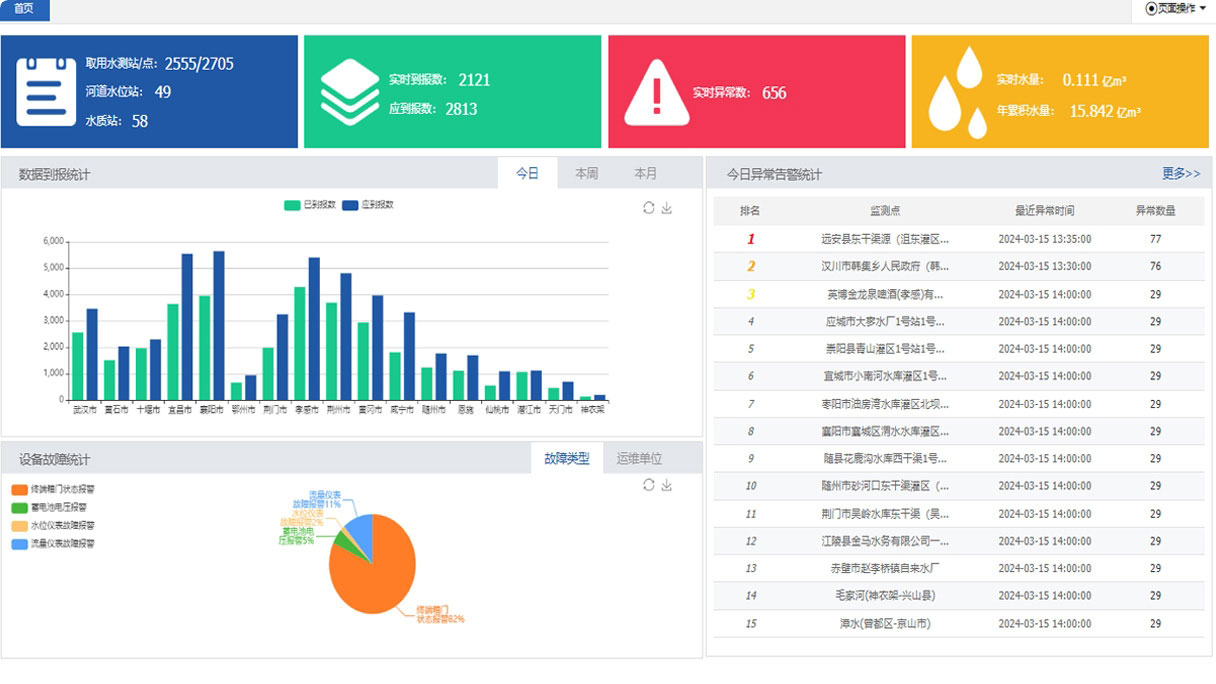Refresh the 数据到报统计 bar chart
1216x684 pixels.
coord(649,208)
